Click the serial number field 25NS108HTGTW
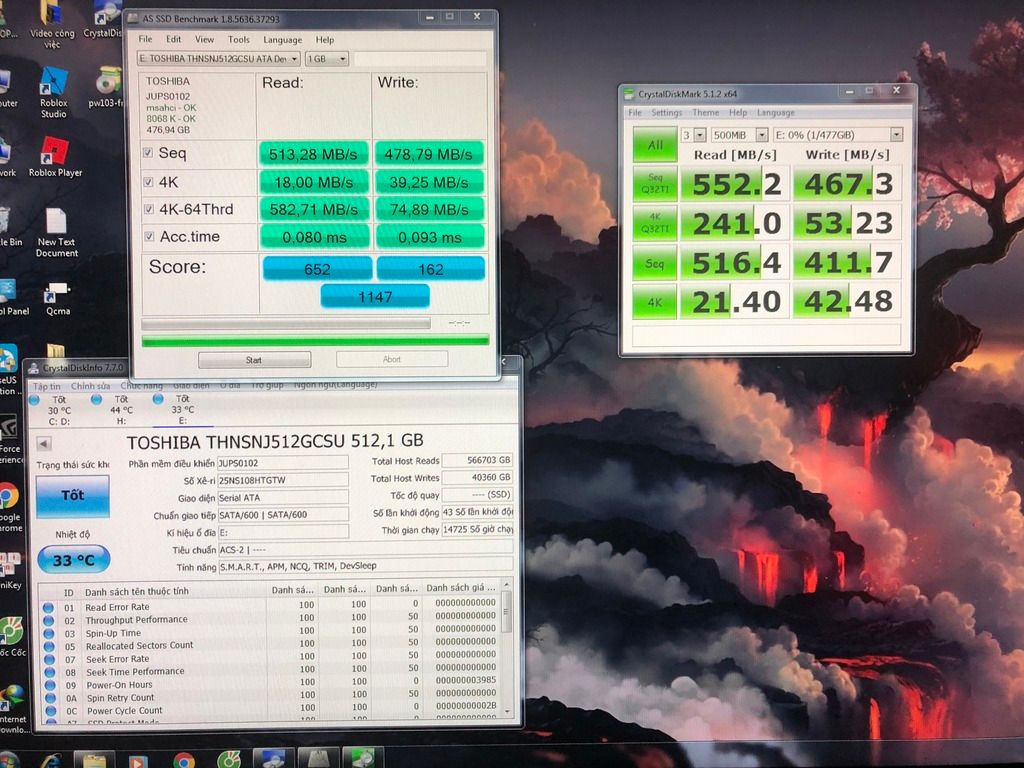Image resolution: width=1024 pixels, height=768 pixels. [x=282, y=480]
